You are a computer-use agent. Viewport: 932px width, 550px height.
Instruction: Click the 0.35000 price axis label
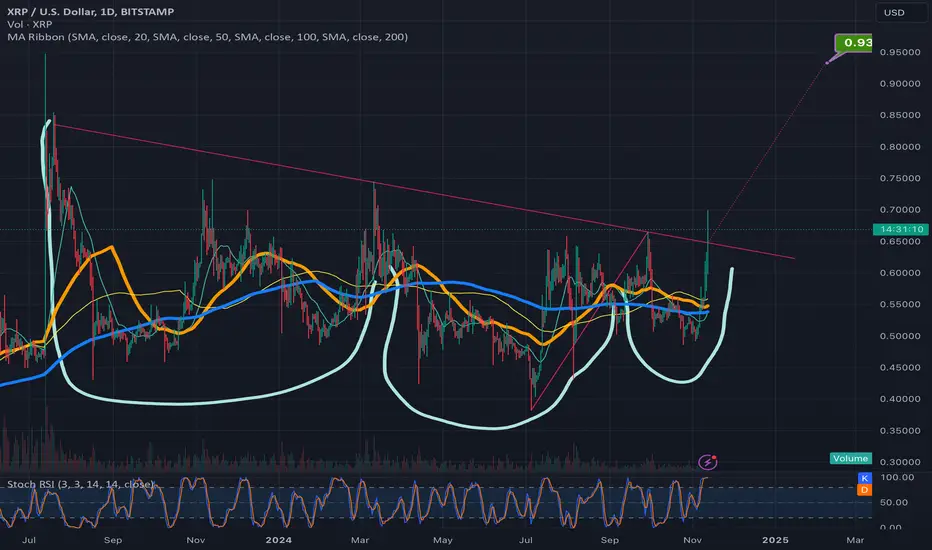[x=900, y=430]
